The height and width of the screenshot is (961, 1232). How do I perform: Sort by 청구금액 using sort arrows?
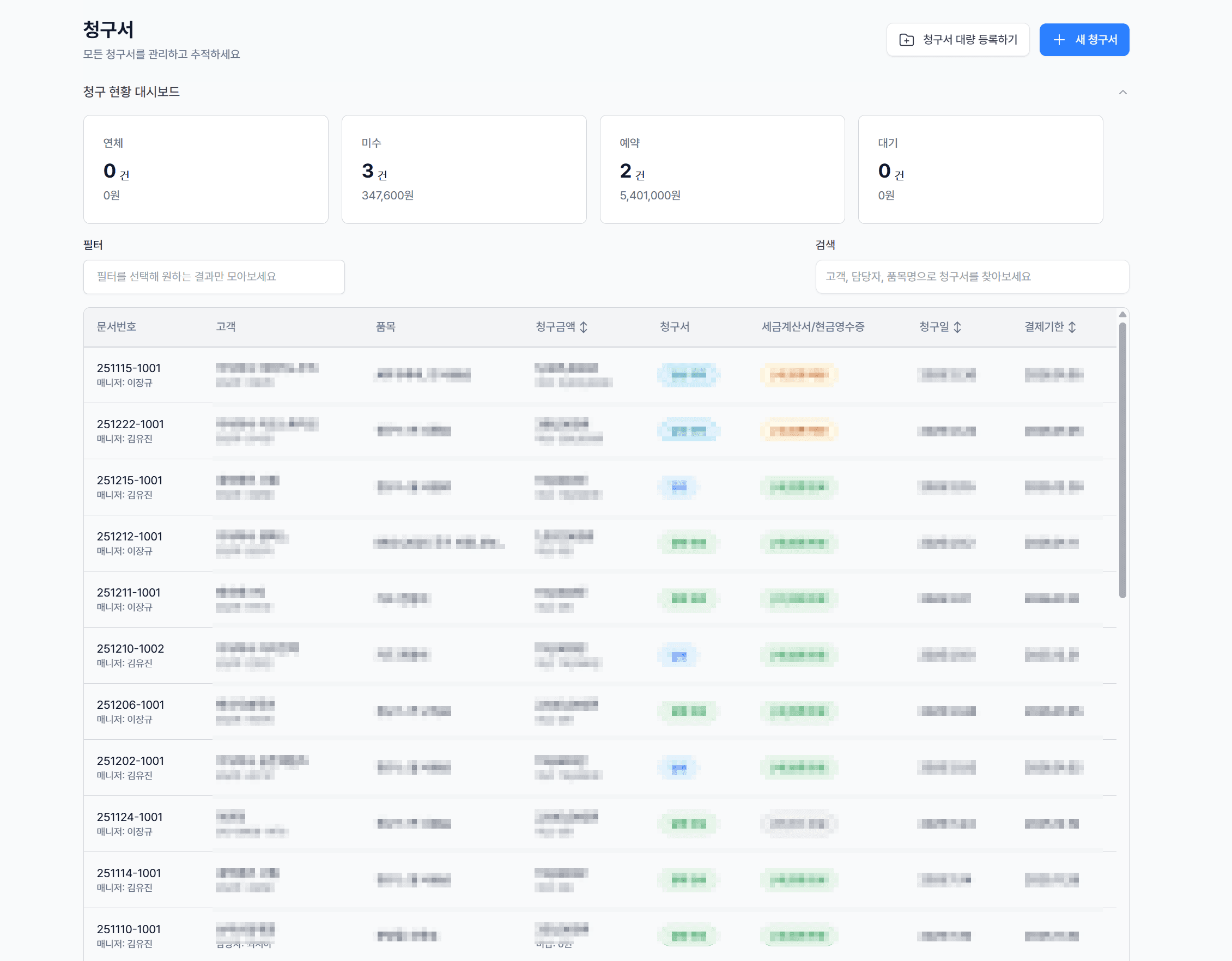click(584, 326)
